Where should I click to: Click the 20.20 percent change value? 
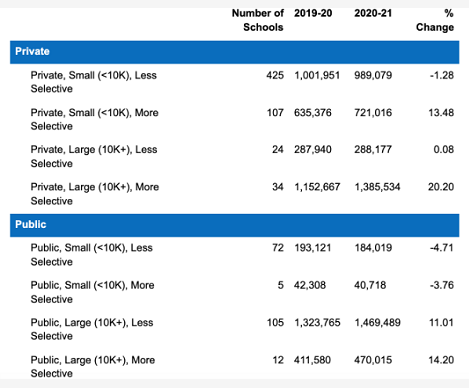point(441,187)
